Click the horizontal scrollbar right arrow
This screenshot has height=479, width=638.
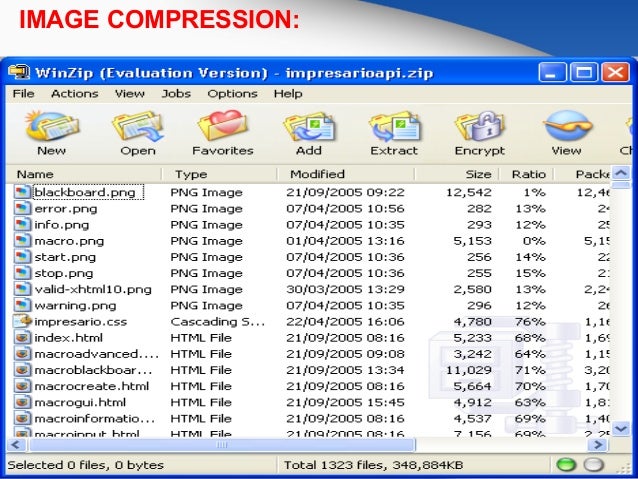click(599, 444)
